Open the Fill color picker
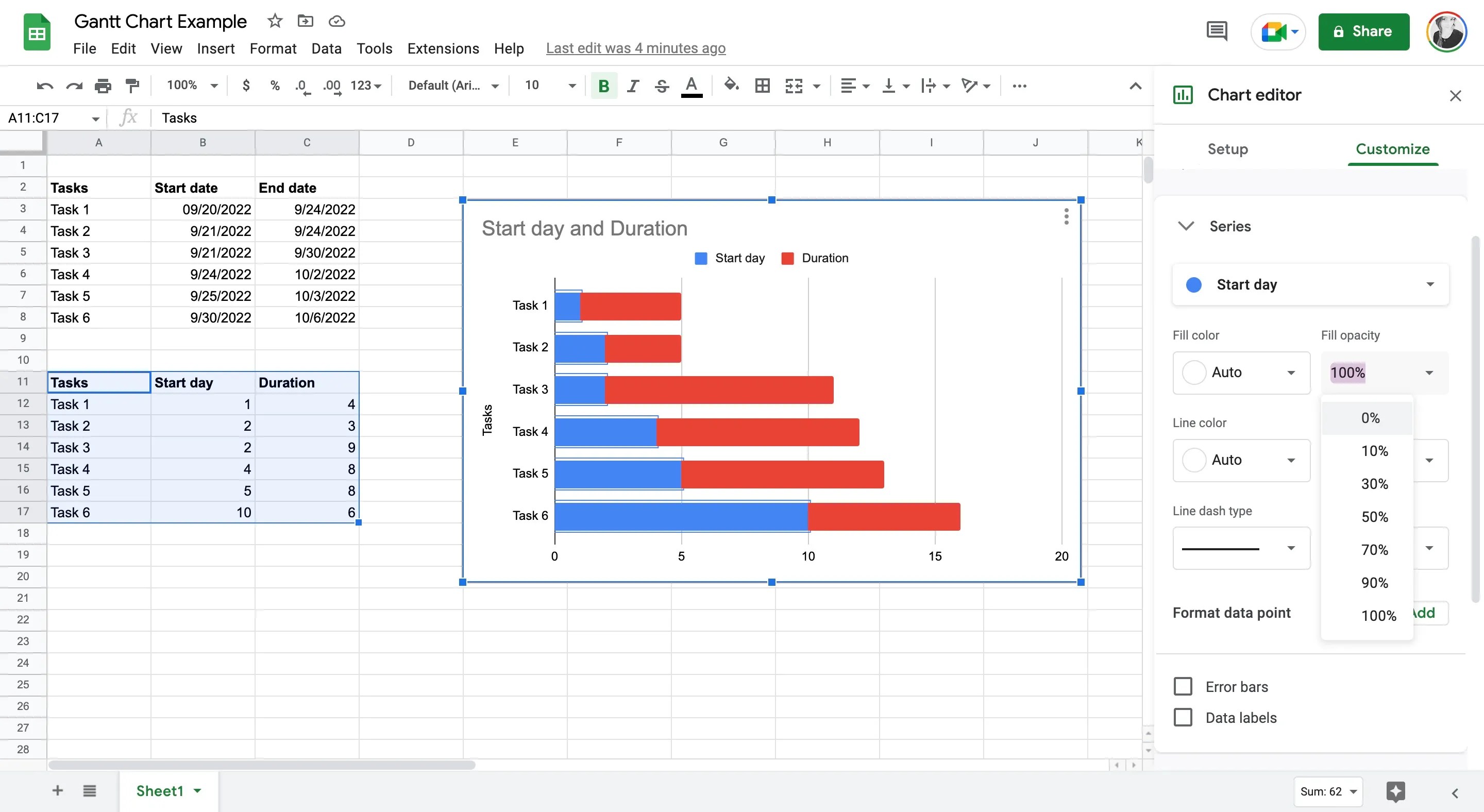Image resolution: width=1484 pixels, height=812 pixels. [1241, 373]
